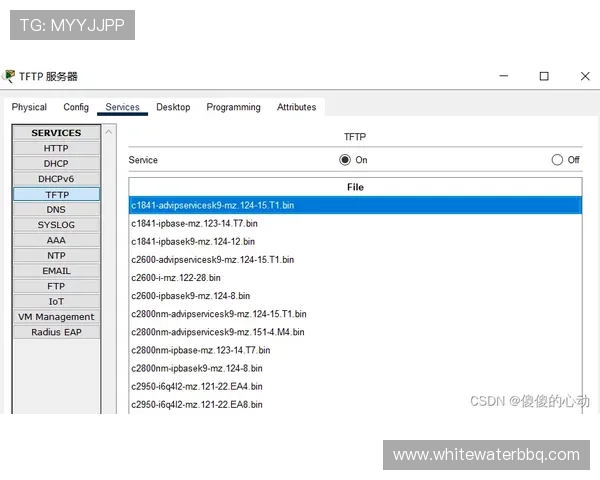600x480 pixels.
Task: Go to the Attributes tab
Action: (x=296, y=107)
